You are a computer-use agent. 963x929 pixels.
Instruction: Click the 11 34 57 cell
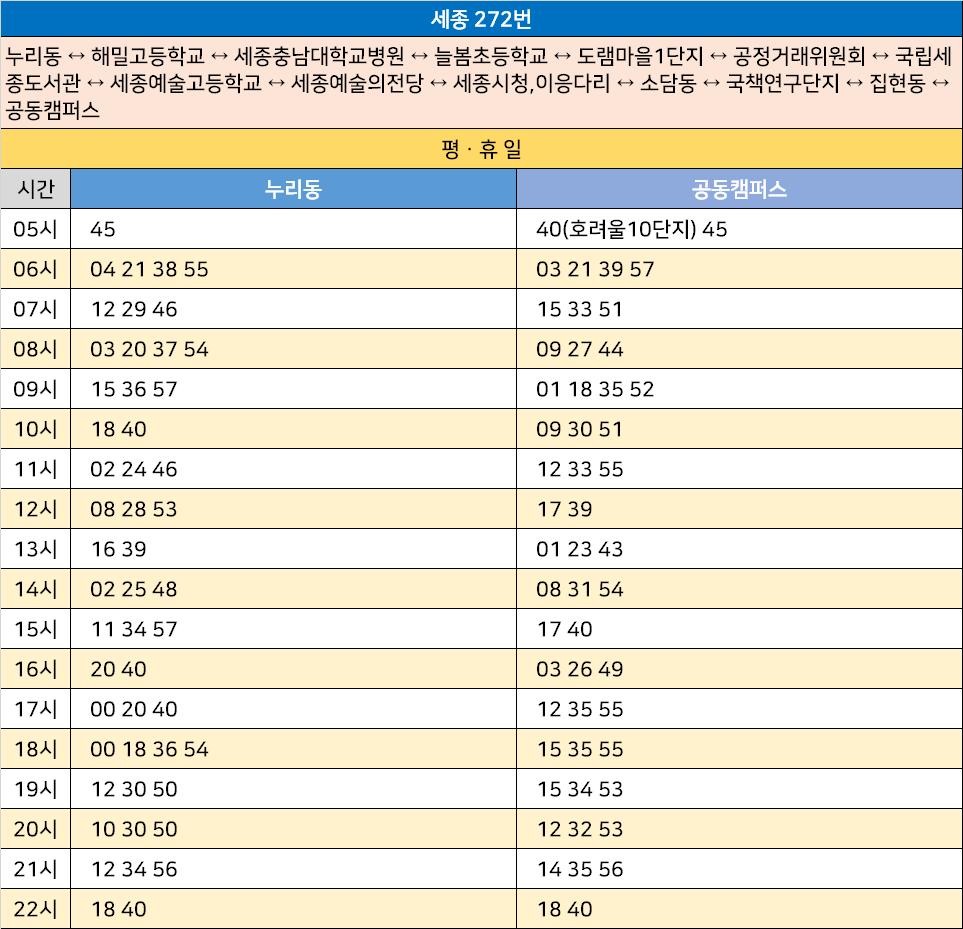point(294,629)
